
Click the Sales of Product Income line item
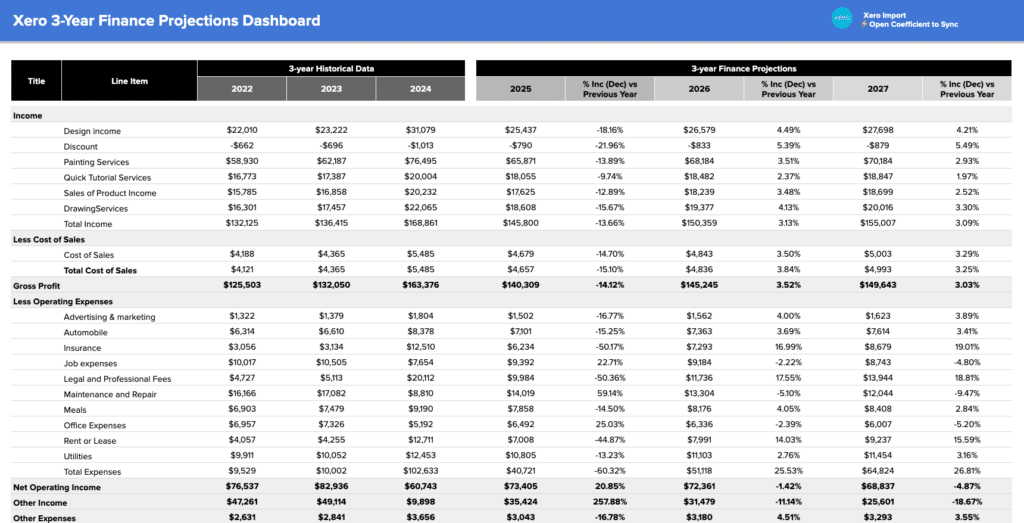coord(110,193)
